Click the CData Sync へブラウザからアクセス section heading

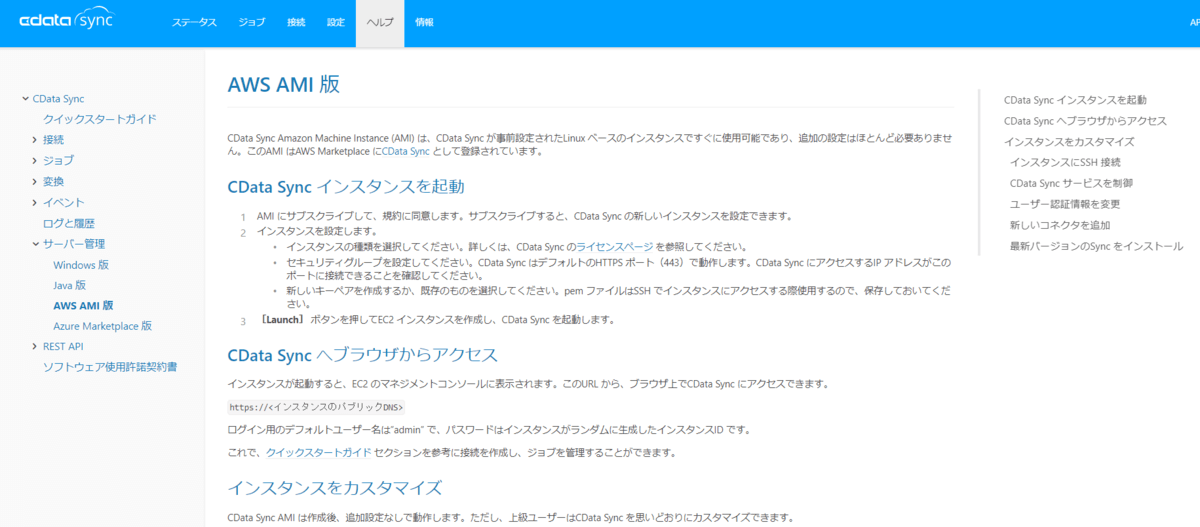coord(363,355)
